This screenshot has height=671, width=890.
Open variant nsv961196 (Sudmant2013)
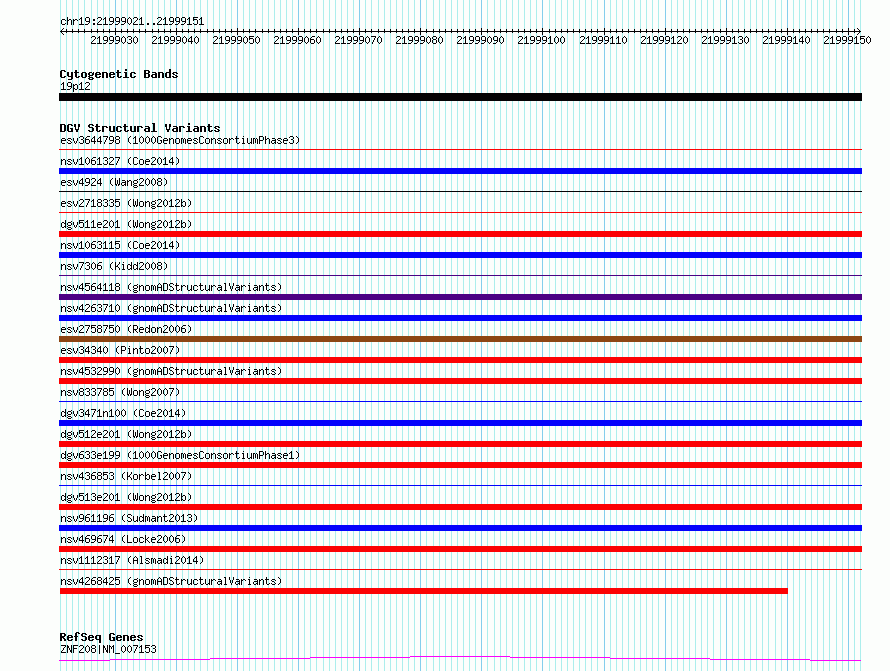(129, 518)
